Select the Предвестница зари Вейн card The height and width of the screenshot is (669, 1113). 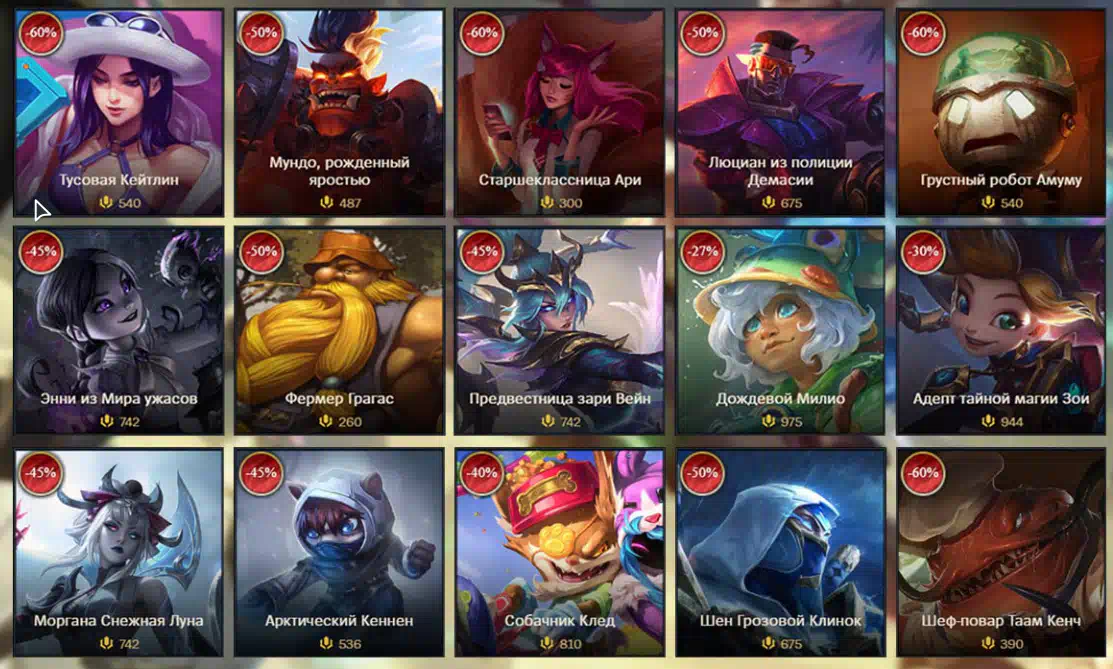tap(559, 331)
